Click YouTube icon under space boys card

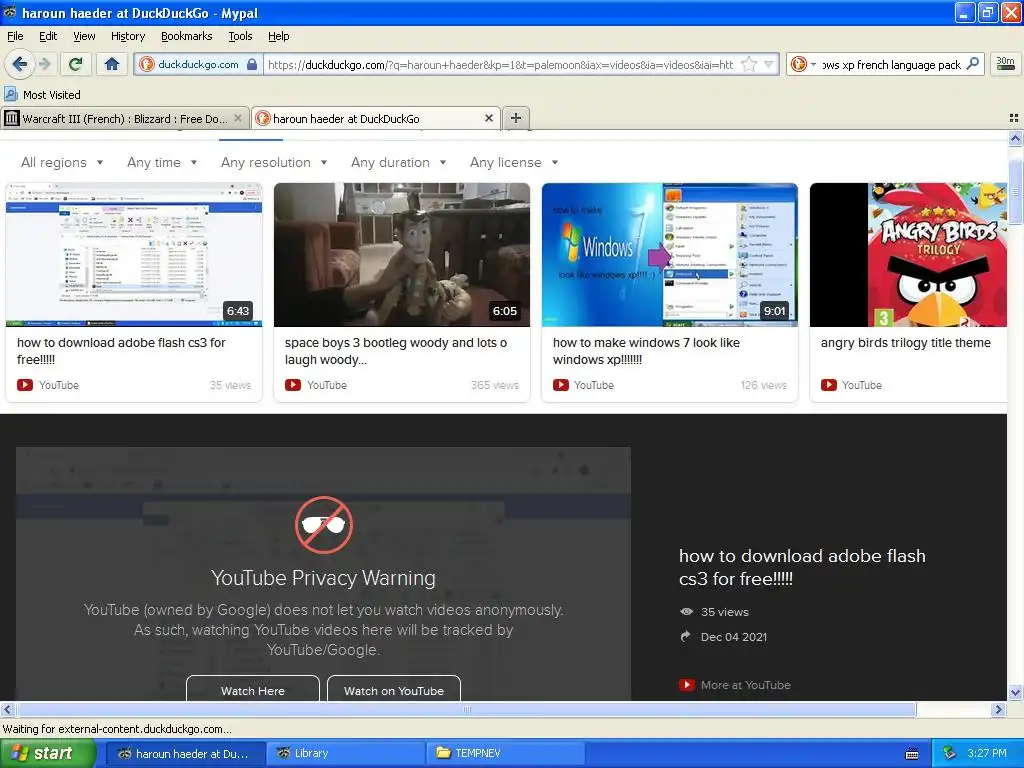(x=293, y=385)
